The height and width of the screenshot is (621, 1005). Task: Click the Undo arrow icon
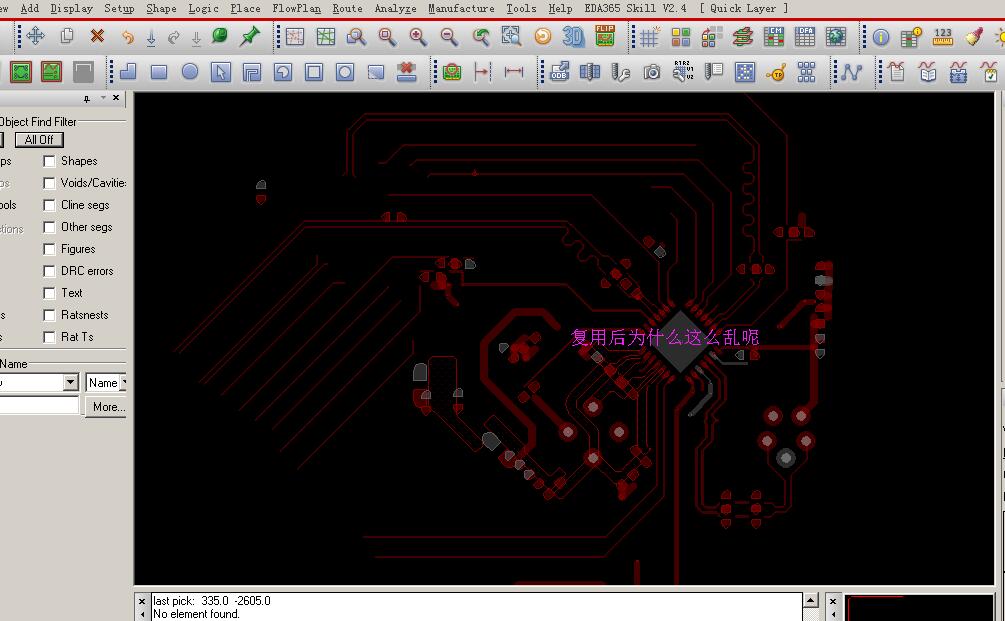tap(128, 37)
